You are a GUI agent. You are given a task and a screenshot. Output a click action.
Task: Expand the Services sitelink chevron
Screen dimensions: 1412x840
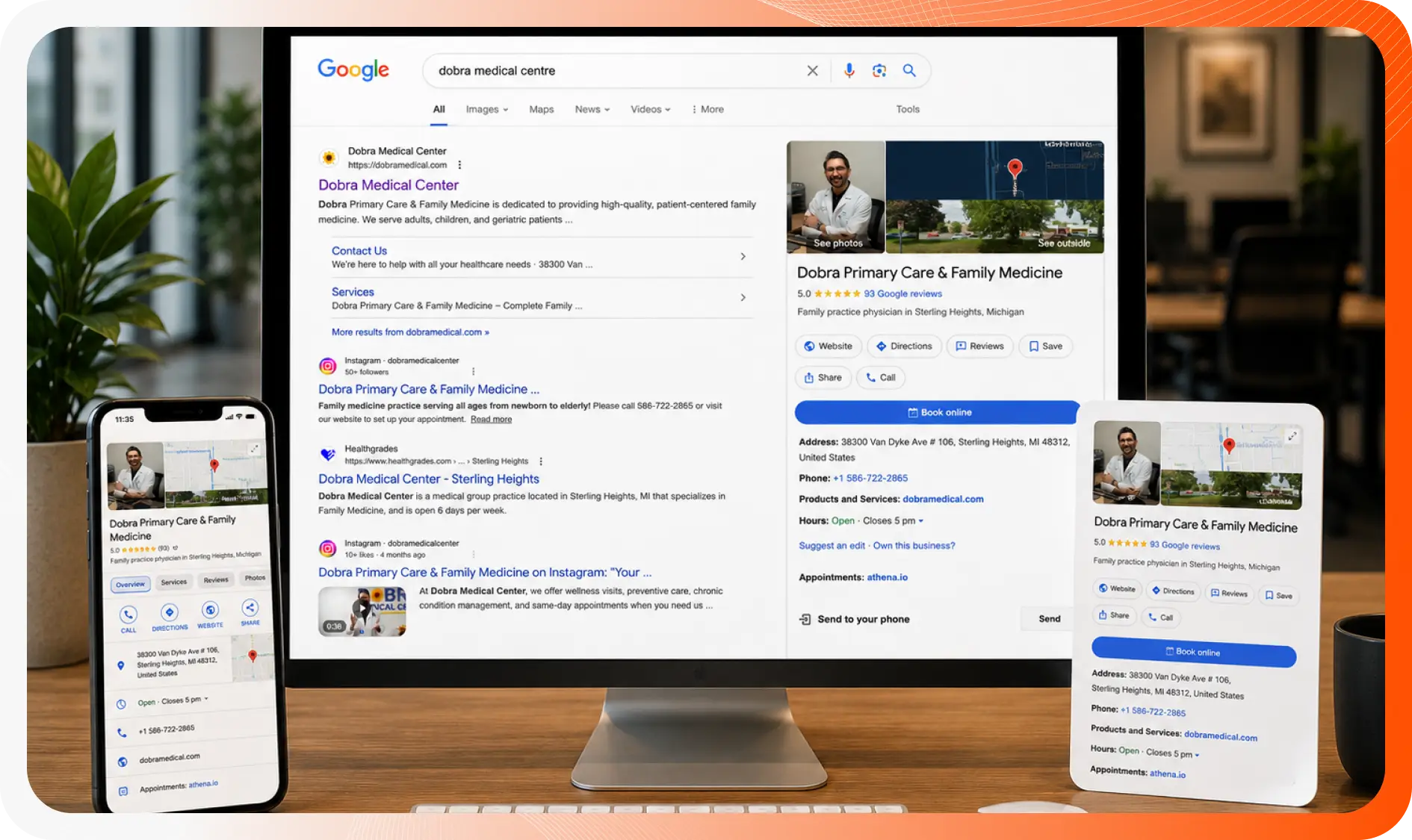click(743, 298)
